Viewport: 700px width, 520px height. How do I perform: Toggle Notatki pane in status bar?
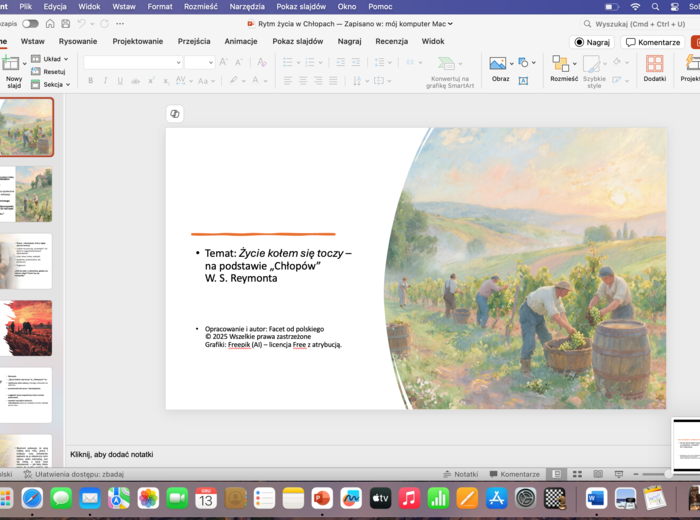coord(460,474)
